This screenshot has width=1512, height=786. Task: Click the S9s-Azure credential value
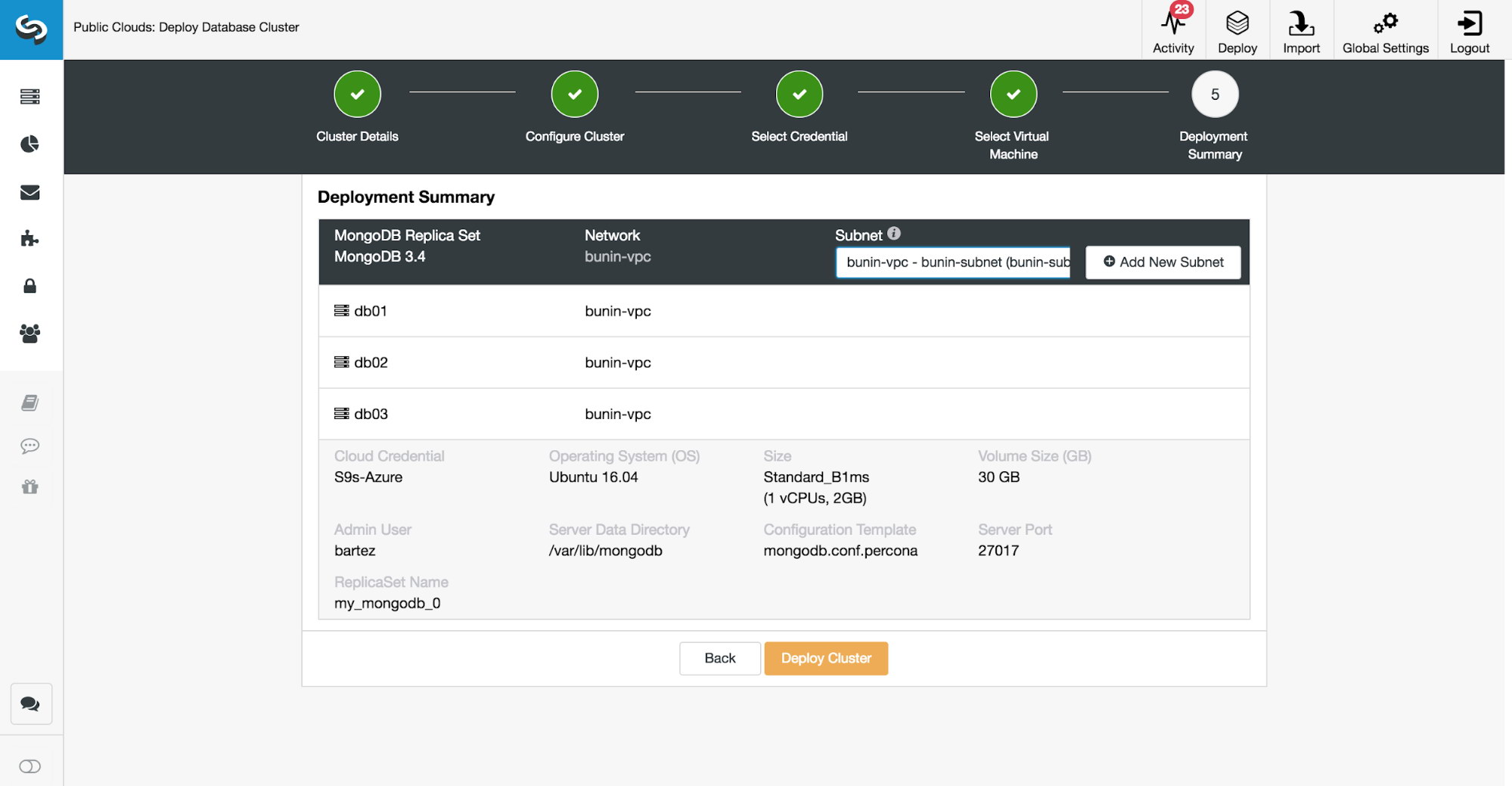click(368, 477)
